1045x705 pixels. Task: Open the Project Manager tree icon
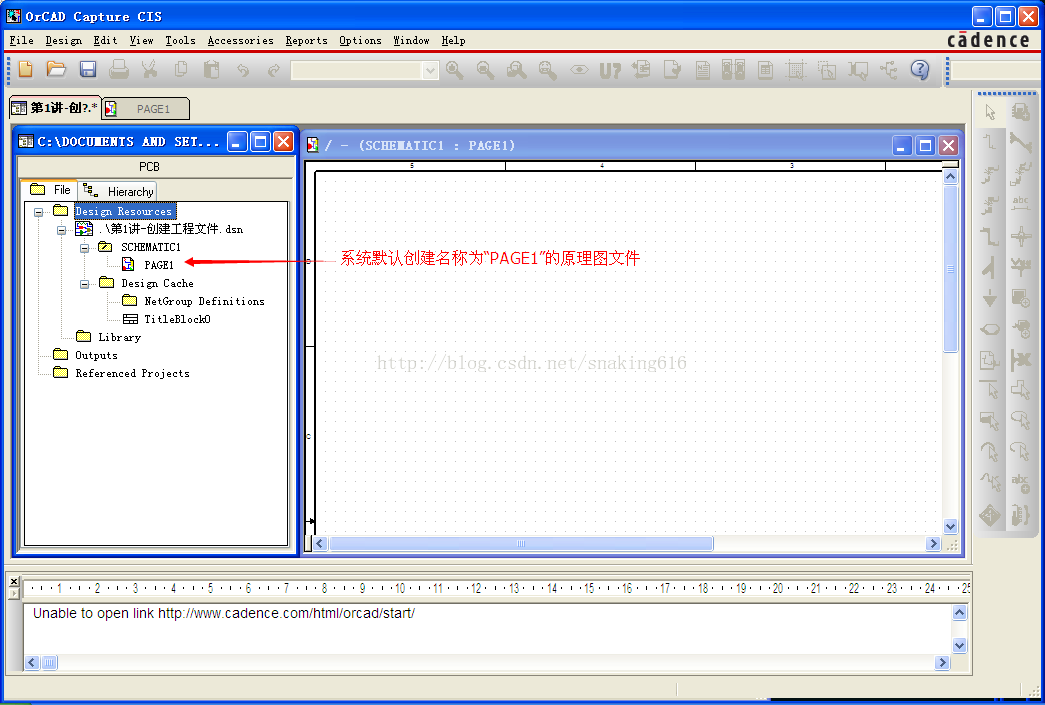888,69
